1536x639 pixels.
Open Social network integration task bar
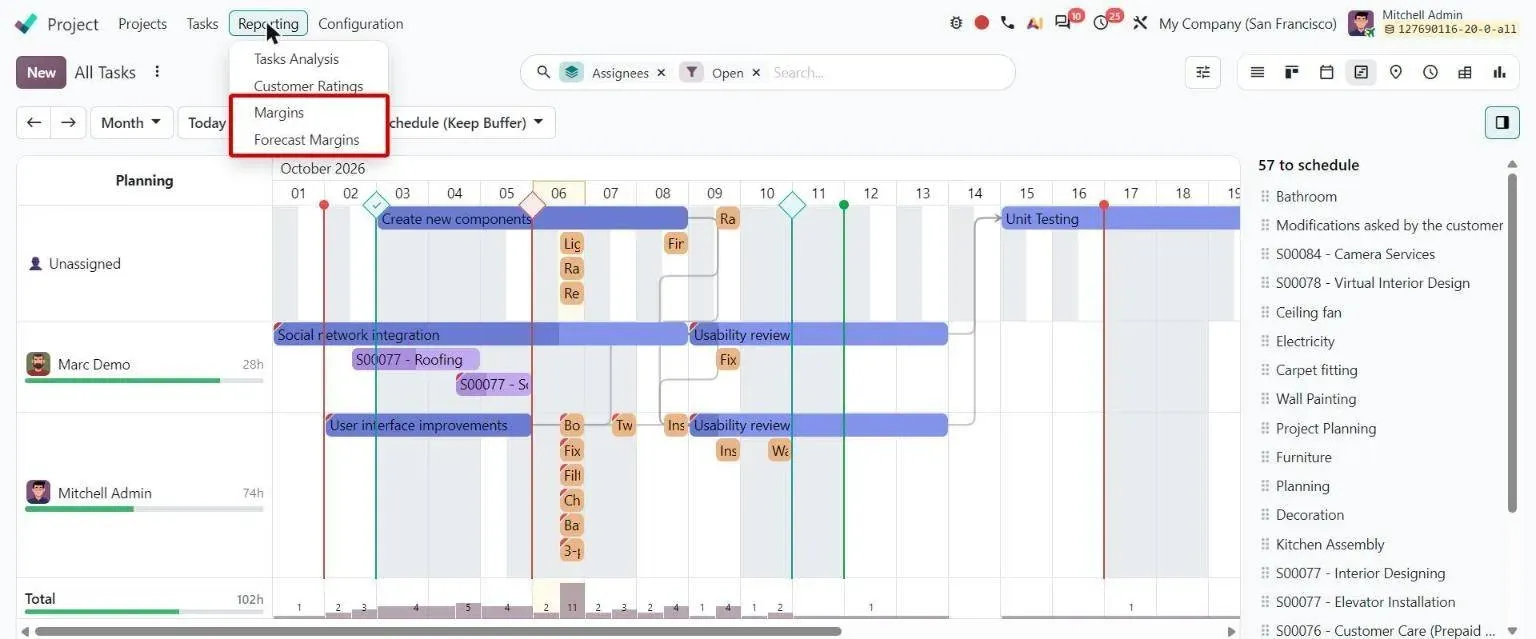coord(480,335)
